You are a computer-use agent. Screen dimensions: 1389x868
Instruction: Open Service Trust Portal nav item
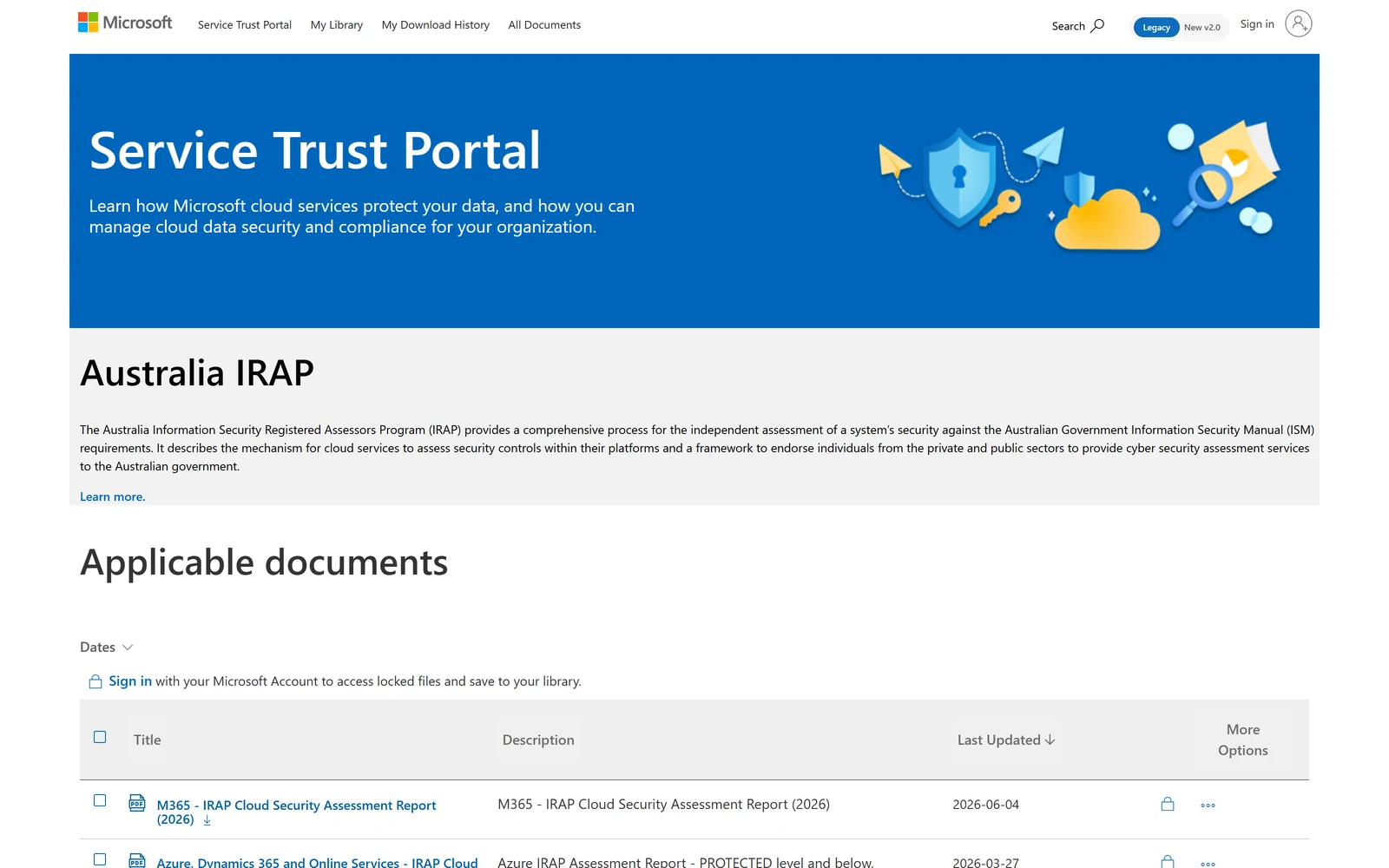tap(245, 25)
